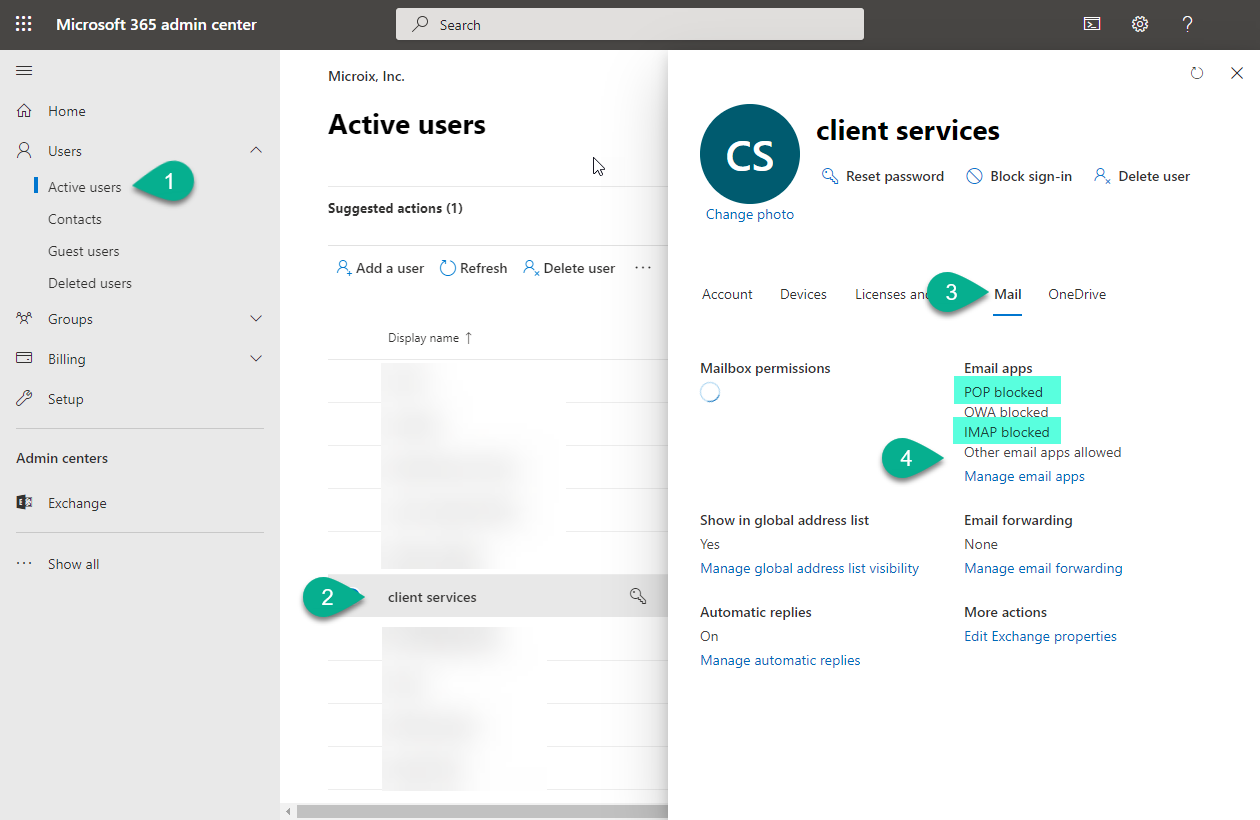This screenshot has height=820, width=1260.
Task: Open Manage email forwarding link
Action: [x=1043, y=568]
